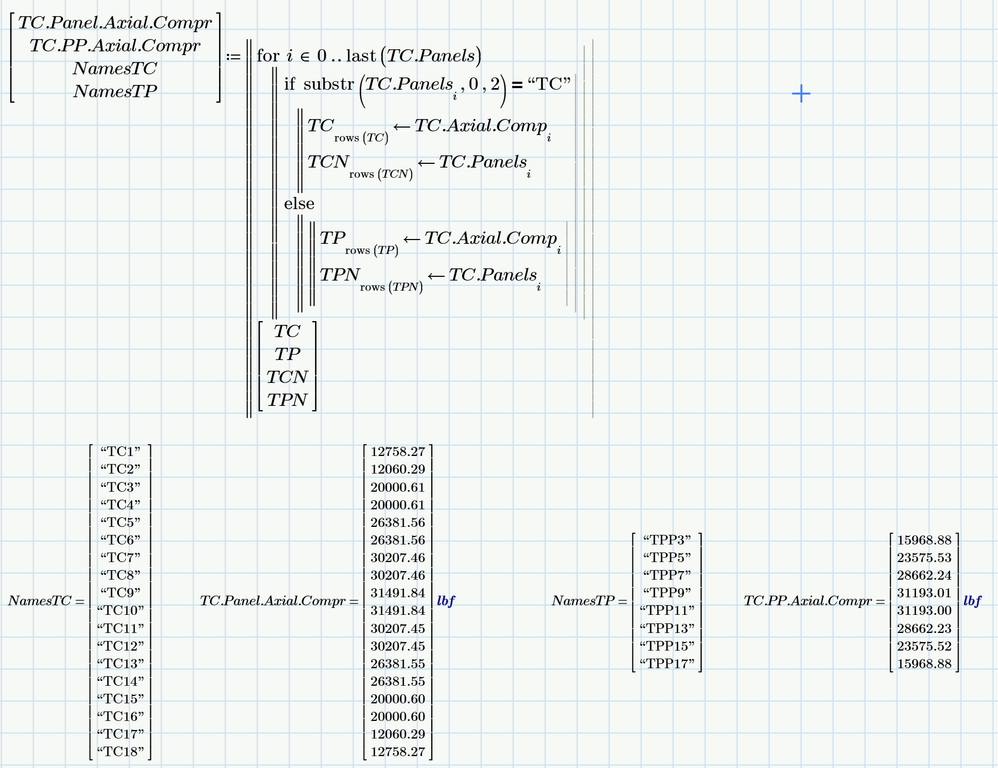The width and height of the screenshot is (998, 768).
Task: Select TC in the return vector
Action: coord(287,332)
